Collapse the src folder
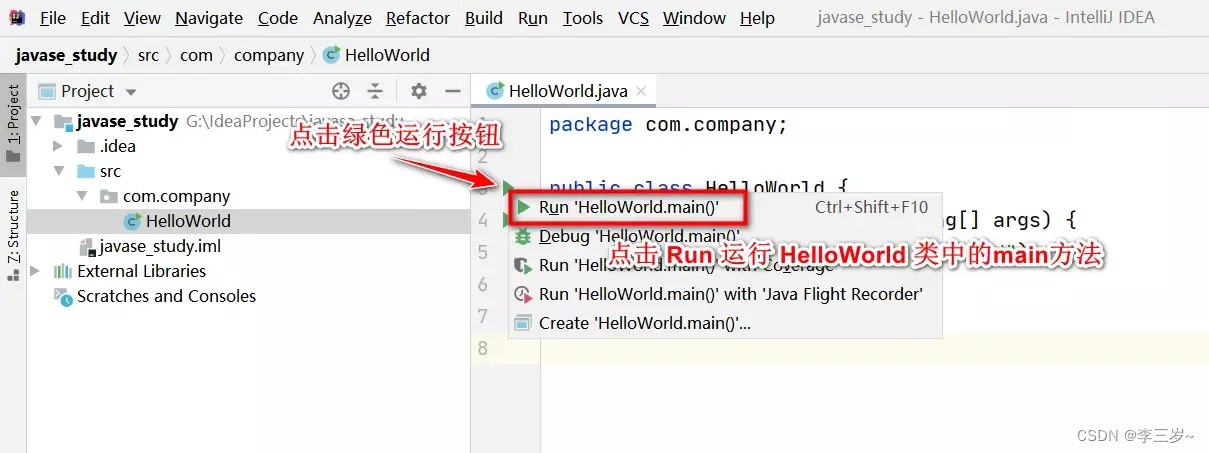 [x=60, y=171]
